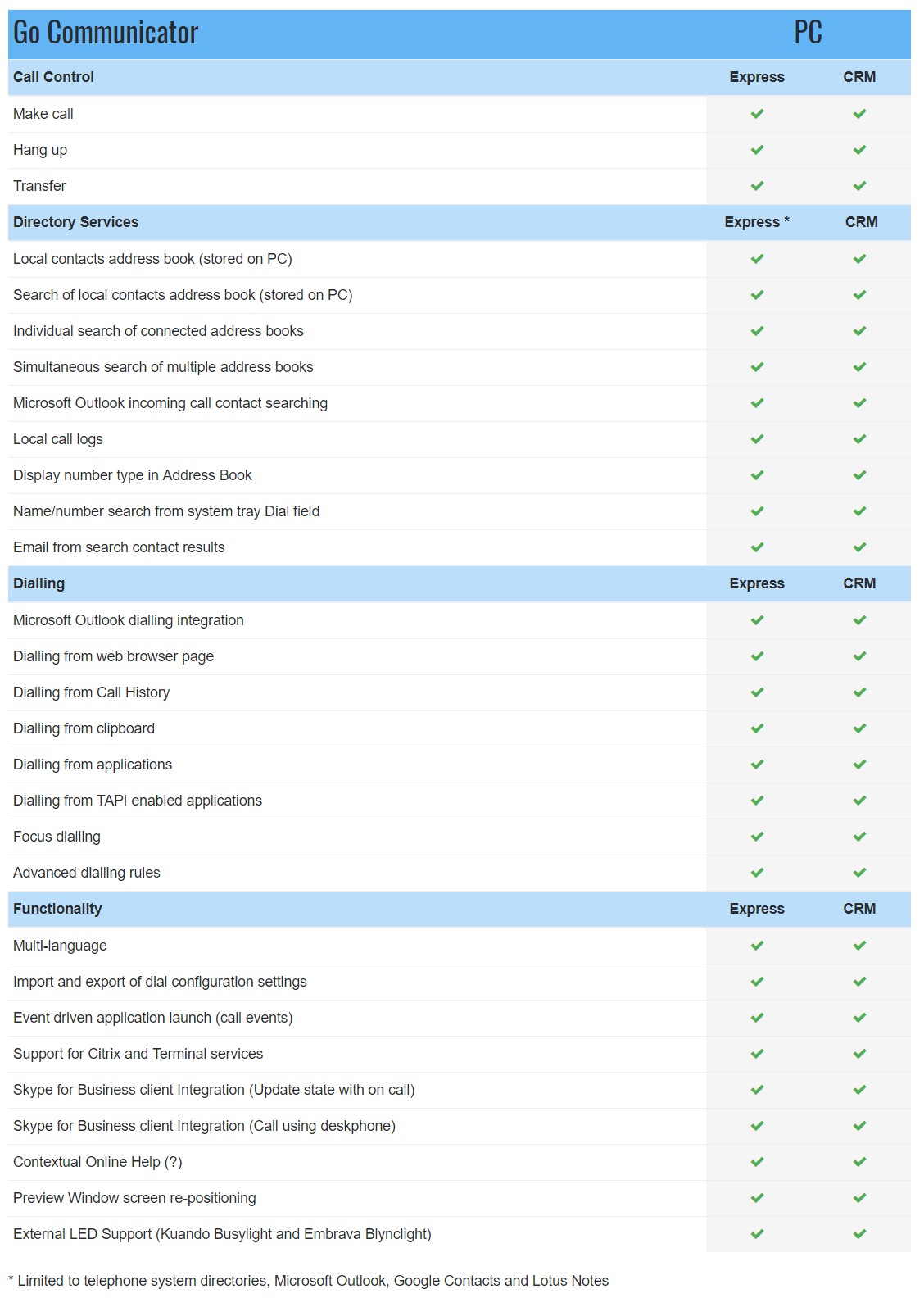924x1307 pixels.
Task: Select the Directory Services section header
Action: tap(75, 222)
